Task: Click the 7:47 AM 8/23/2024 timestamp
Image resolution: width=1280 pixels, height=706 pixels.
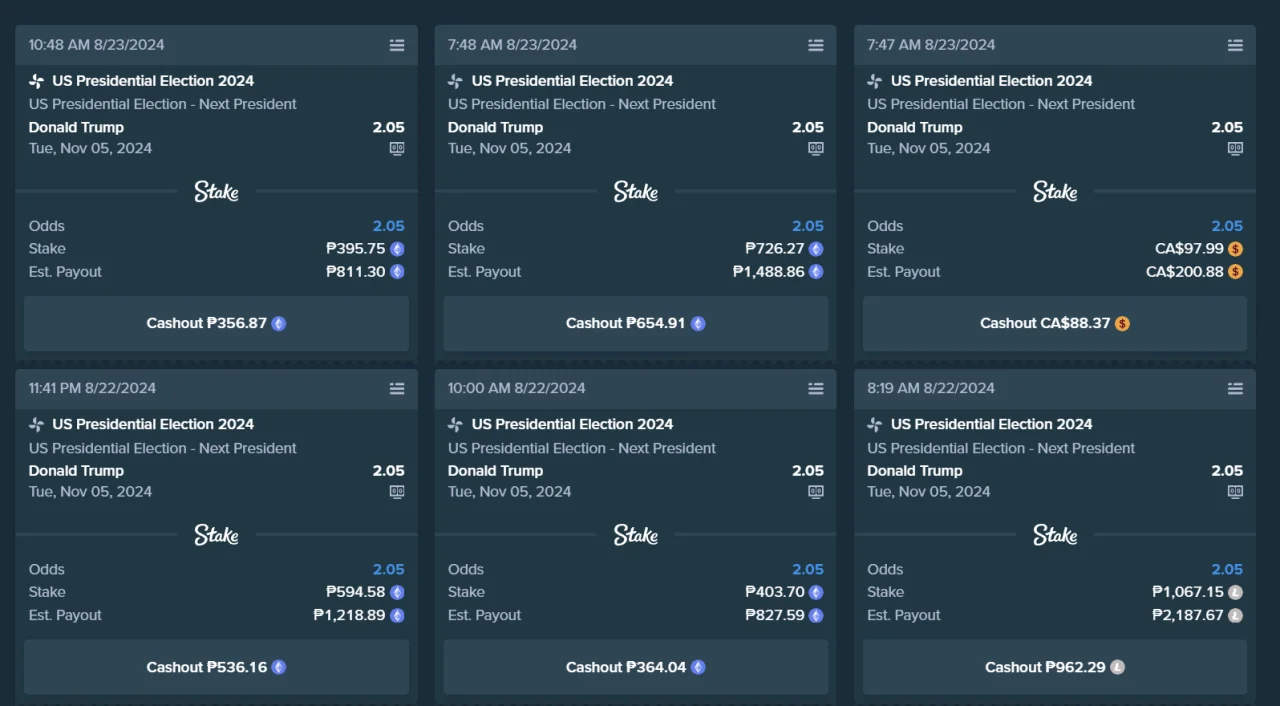Action: coord(931,45)
